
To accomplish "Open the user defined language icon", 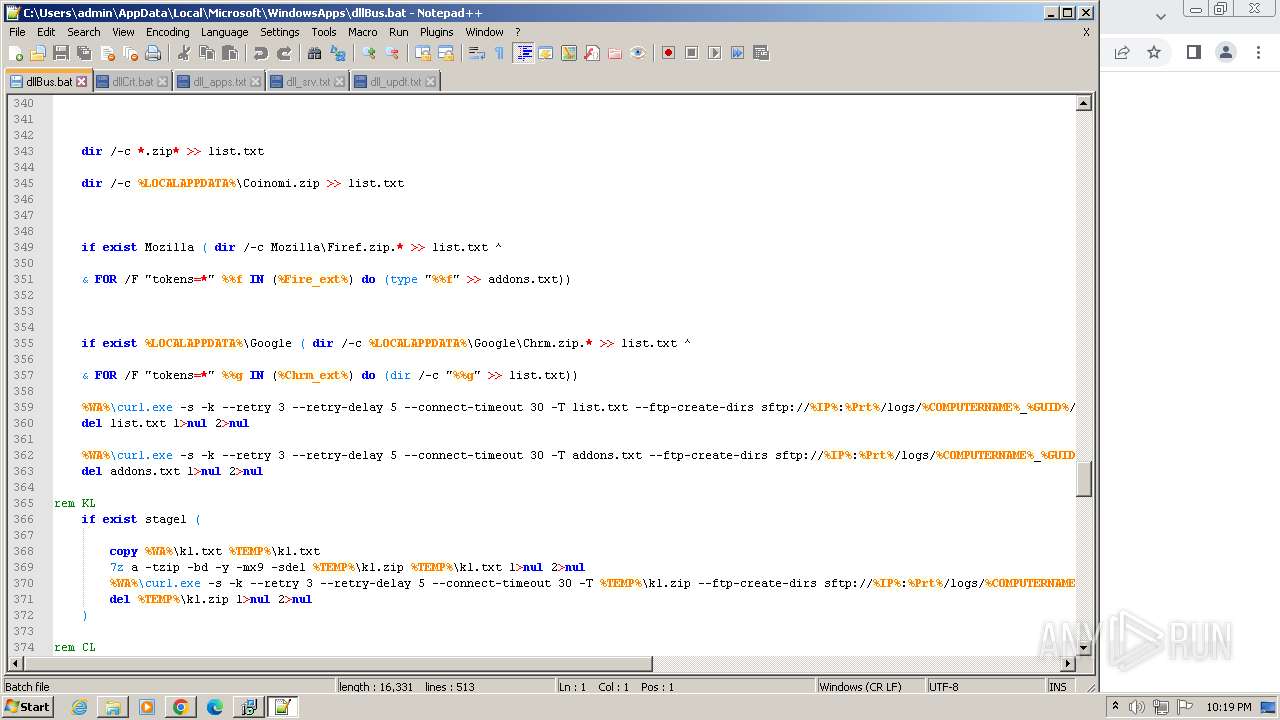I will [x=546, y=53].
